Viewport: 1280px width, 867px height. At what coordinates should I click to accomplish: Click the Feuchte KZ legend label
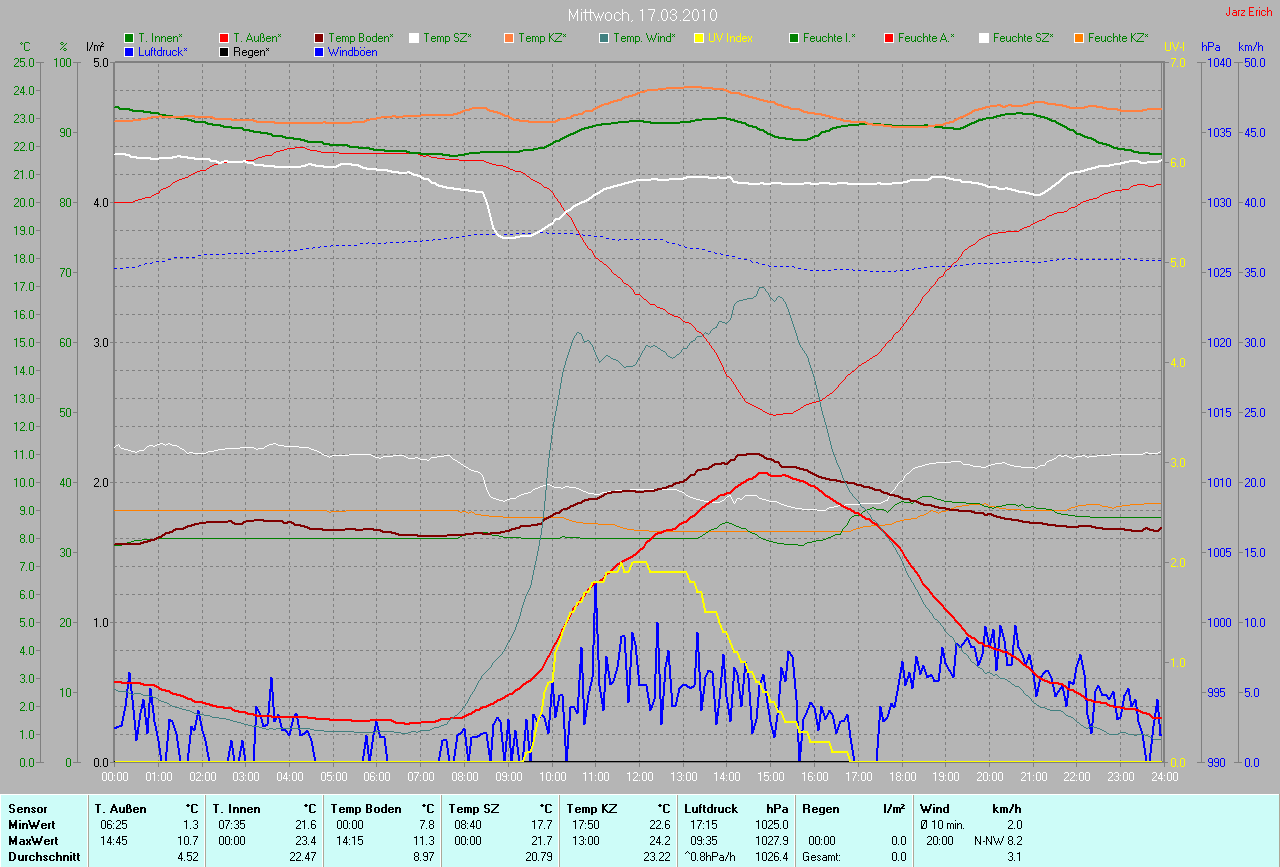(x=1117, y=38)
